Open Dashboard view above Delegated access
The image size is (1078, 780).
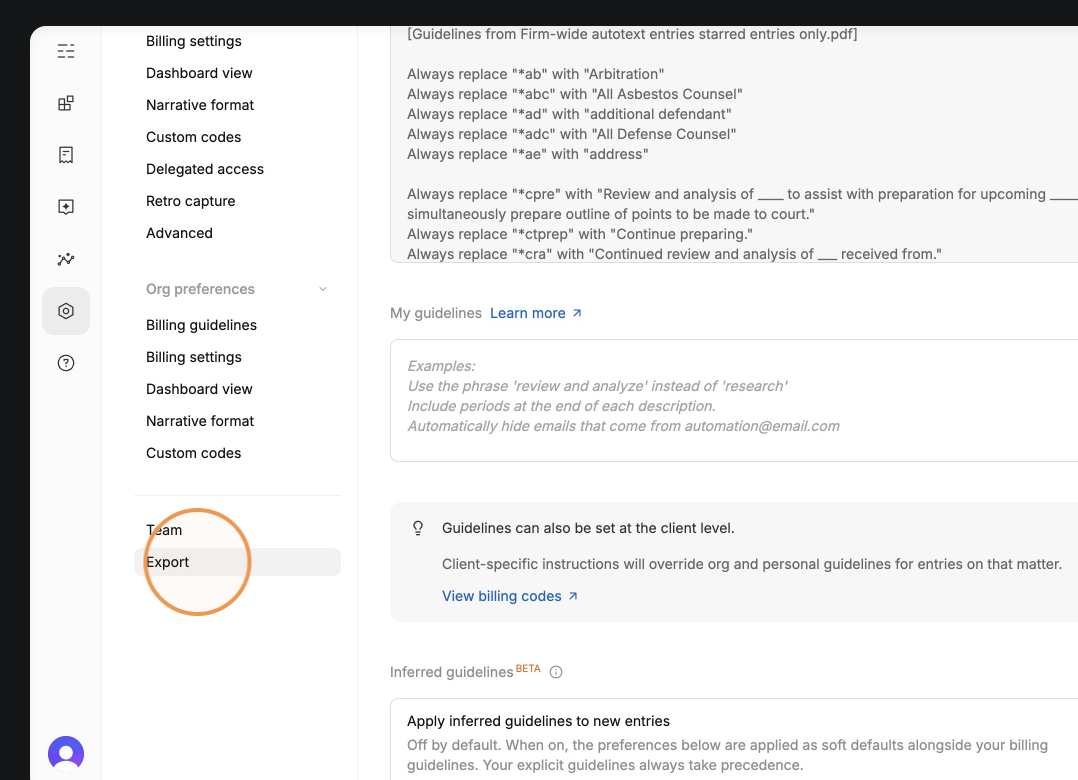199,73
